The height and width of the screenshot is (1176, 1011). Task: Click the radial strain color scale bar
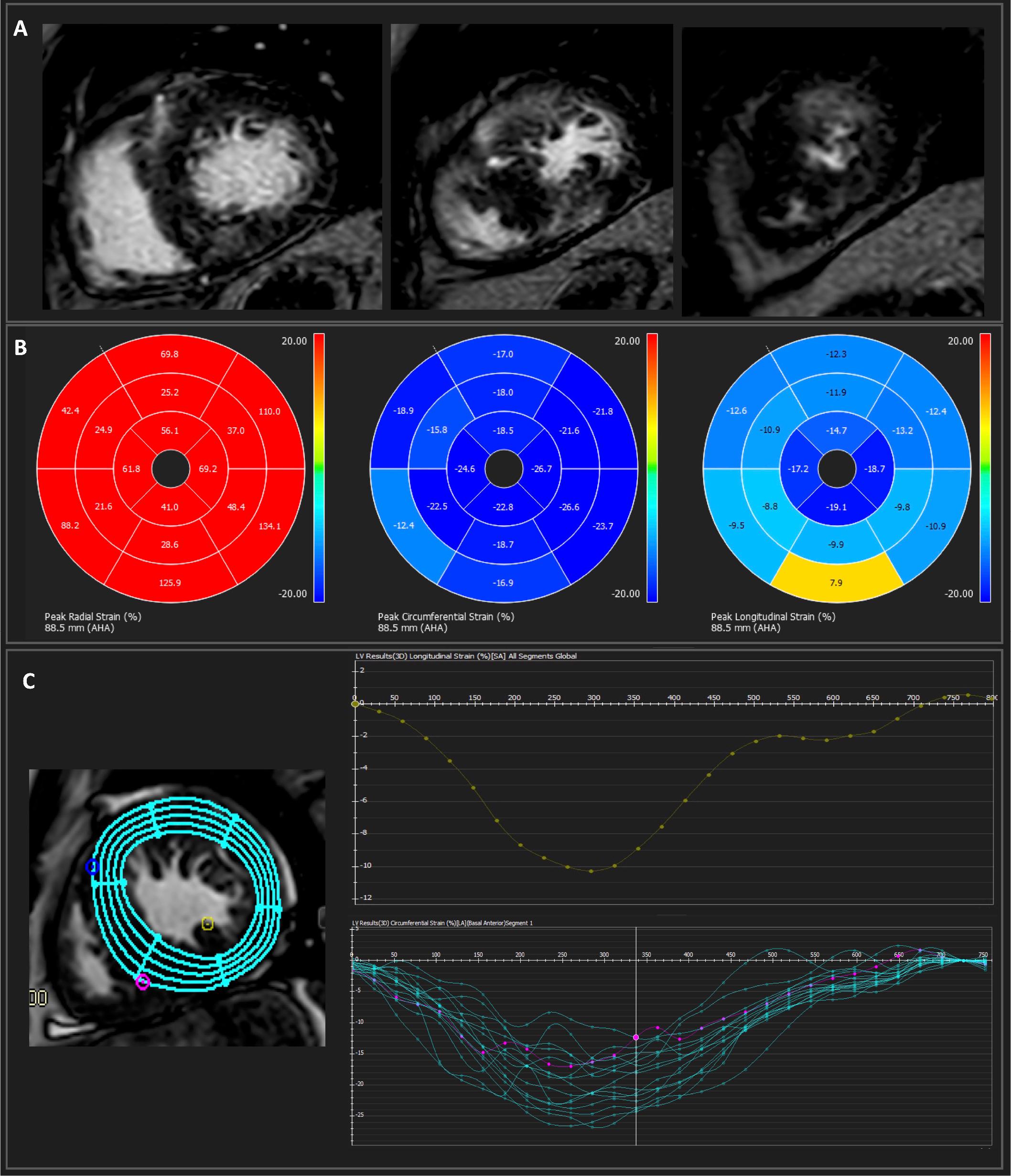[320, 468]
